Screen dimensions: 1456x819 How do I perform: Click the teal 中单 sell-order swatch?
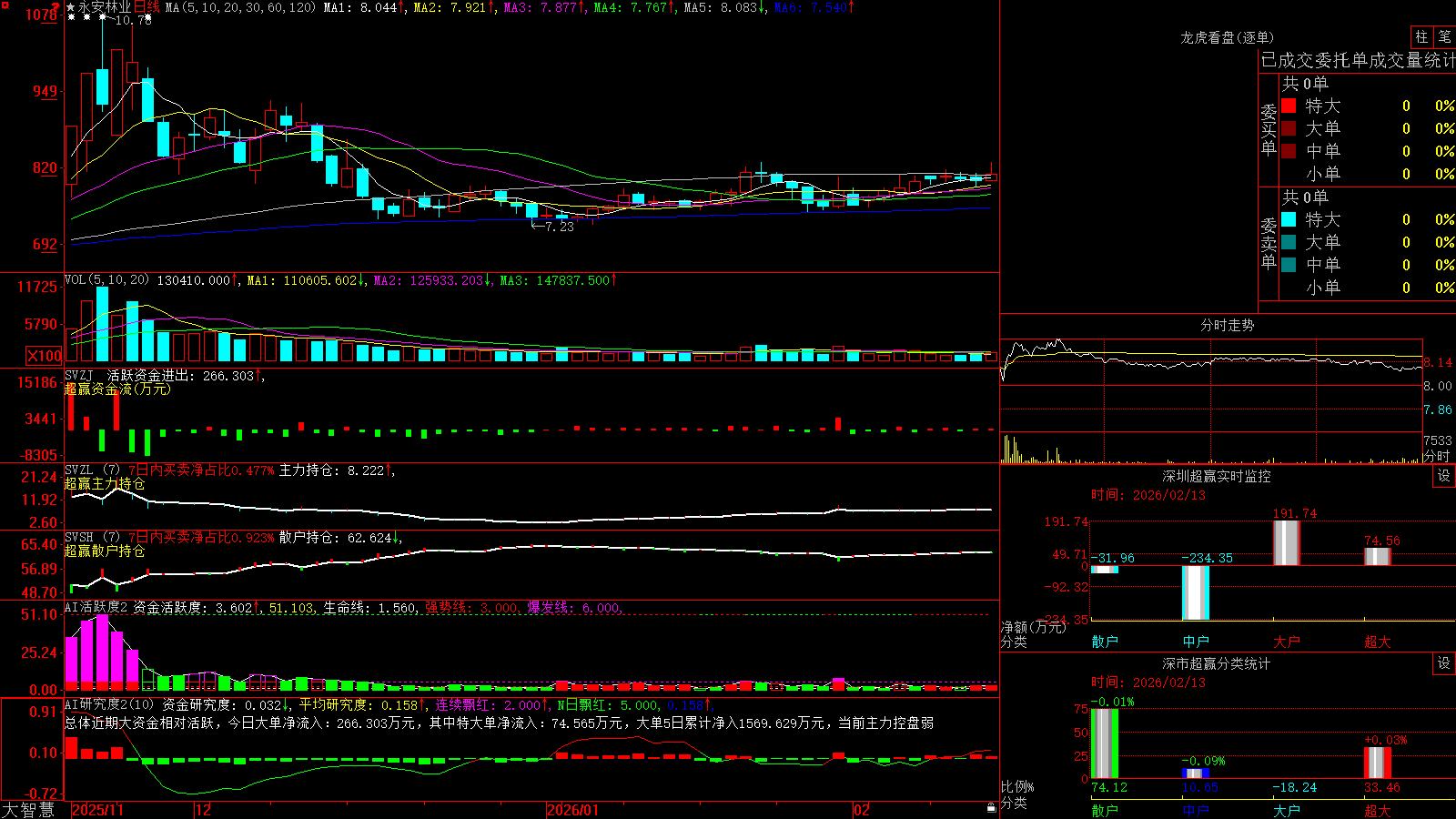1289,265
